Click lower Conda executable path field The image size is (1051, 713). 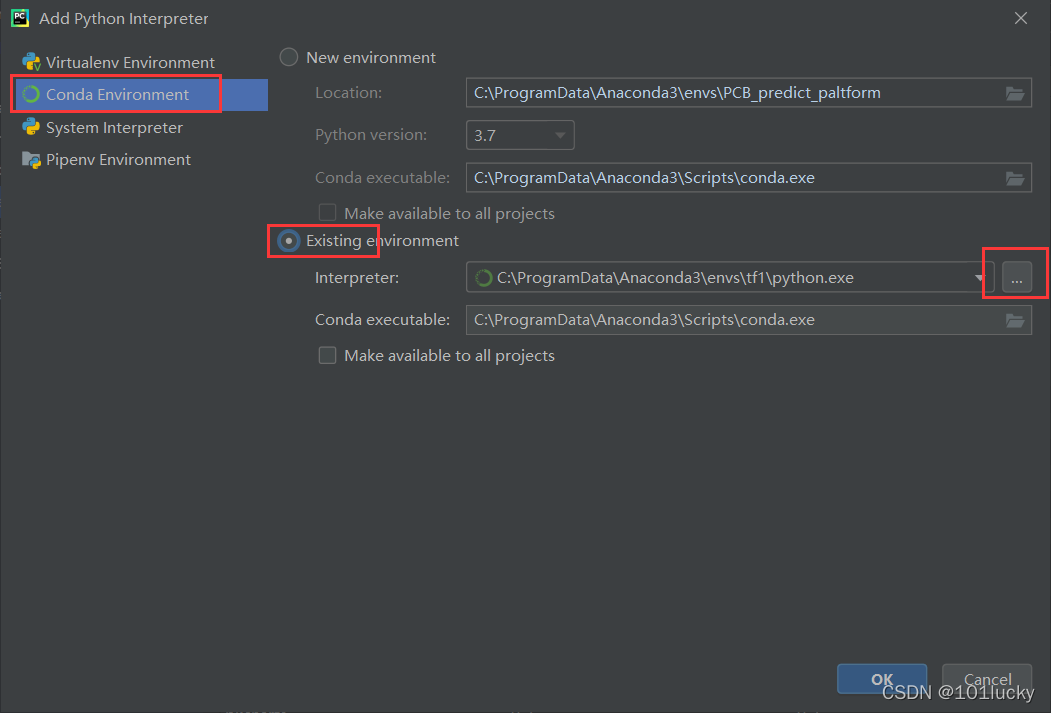point(748,320)
